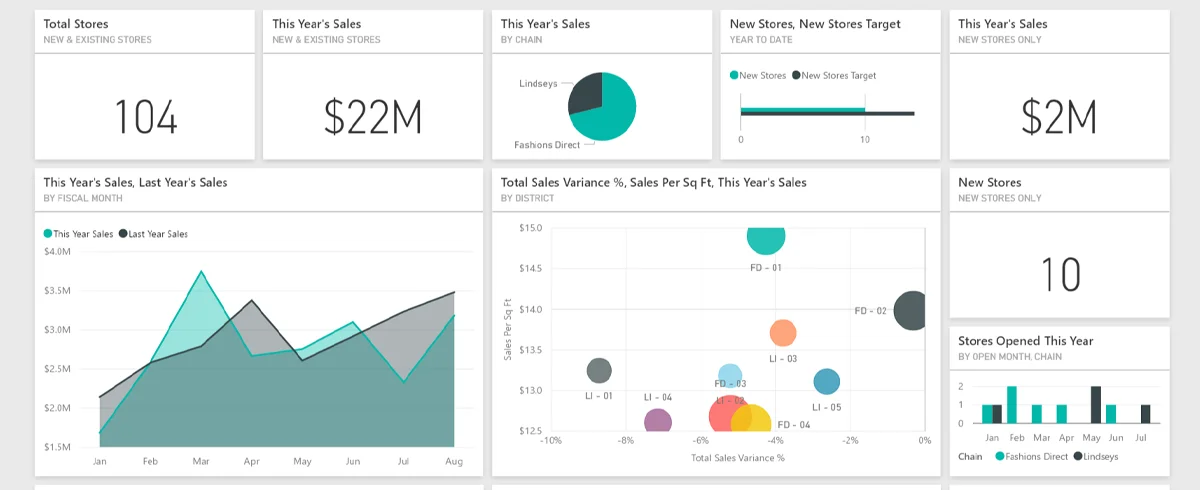Open the New Stores, New Stores Target title
Image resolution: width=1200 pixels, height=490 pixels.
[815, 24]
